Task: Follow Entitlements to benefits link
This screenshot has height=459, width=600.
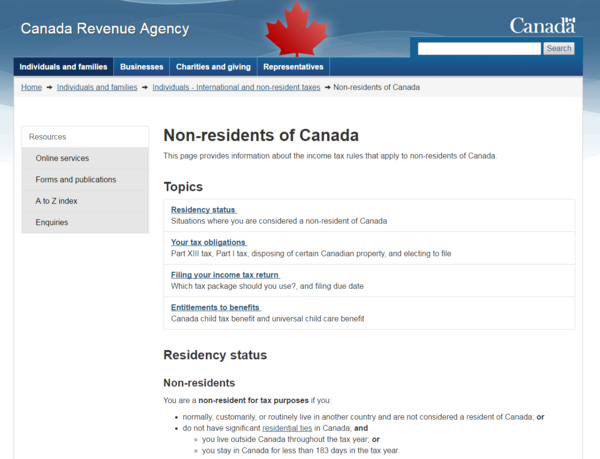Action: pyautogui.click(x=215, y=308)
